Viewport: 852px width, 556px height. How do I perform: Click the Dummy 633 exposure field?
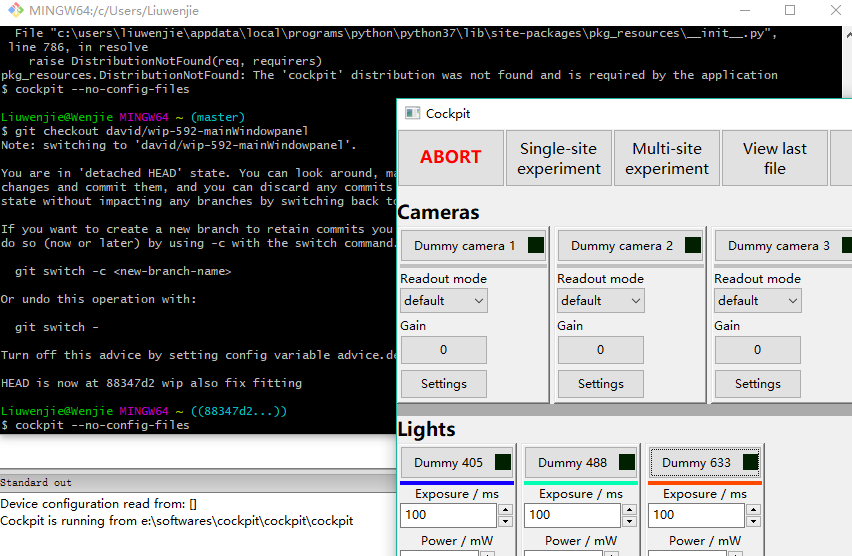point(697,515)
